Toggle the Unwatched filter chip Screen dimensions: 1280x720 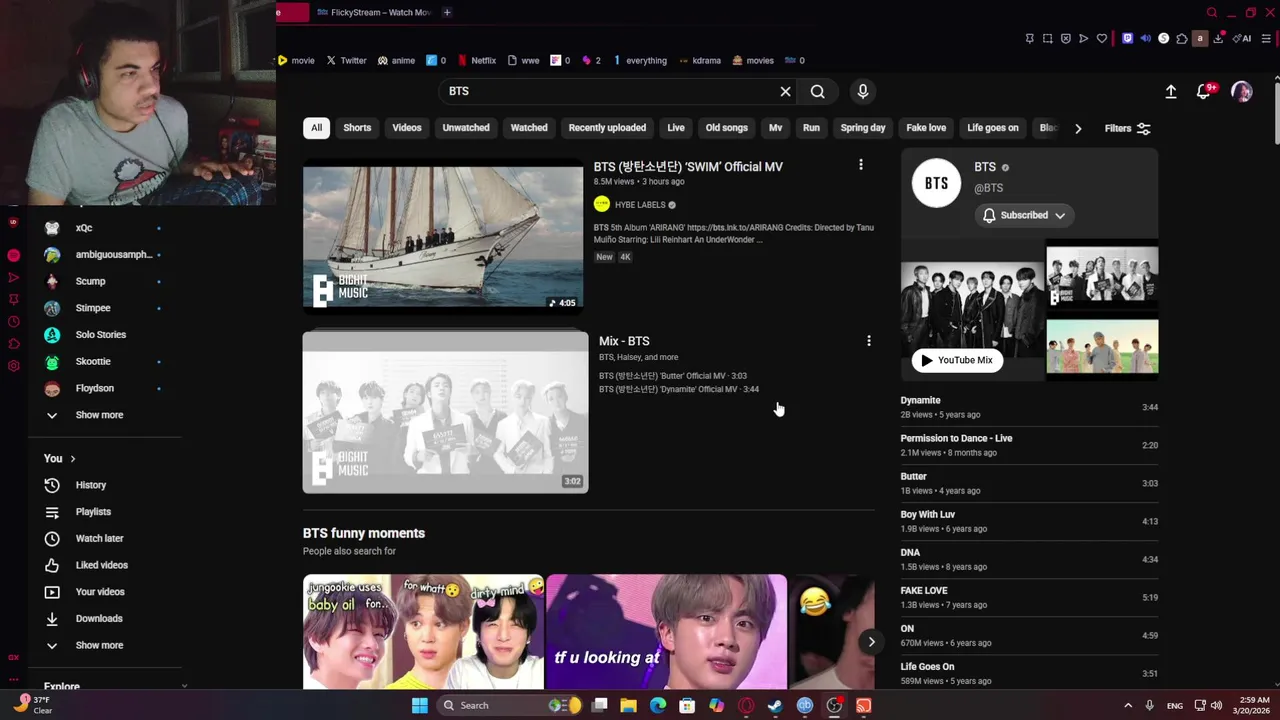466,128
